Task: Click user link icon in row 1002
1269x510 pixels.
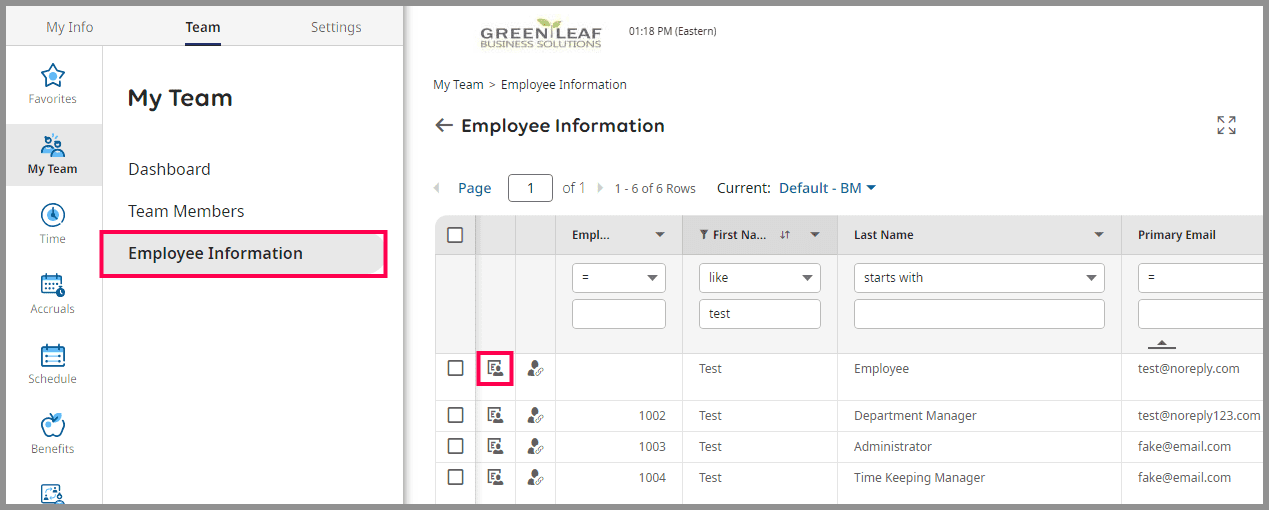Action: click(535, 415)
